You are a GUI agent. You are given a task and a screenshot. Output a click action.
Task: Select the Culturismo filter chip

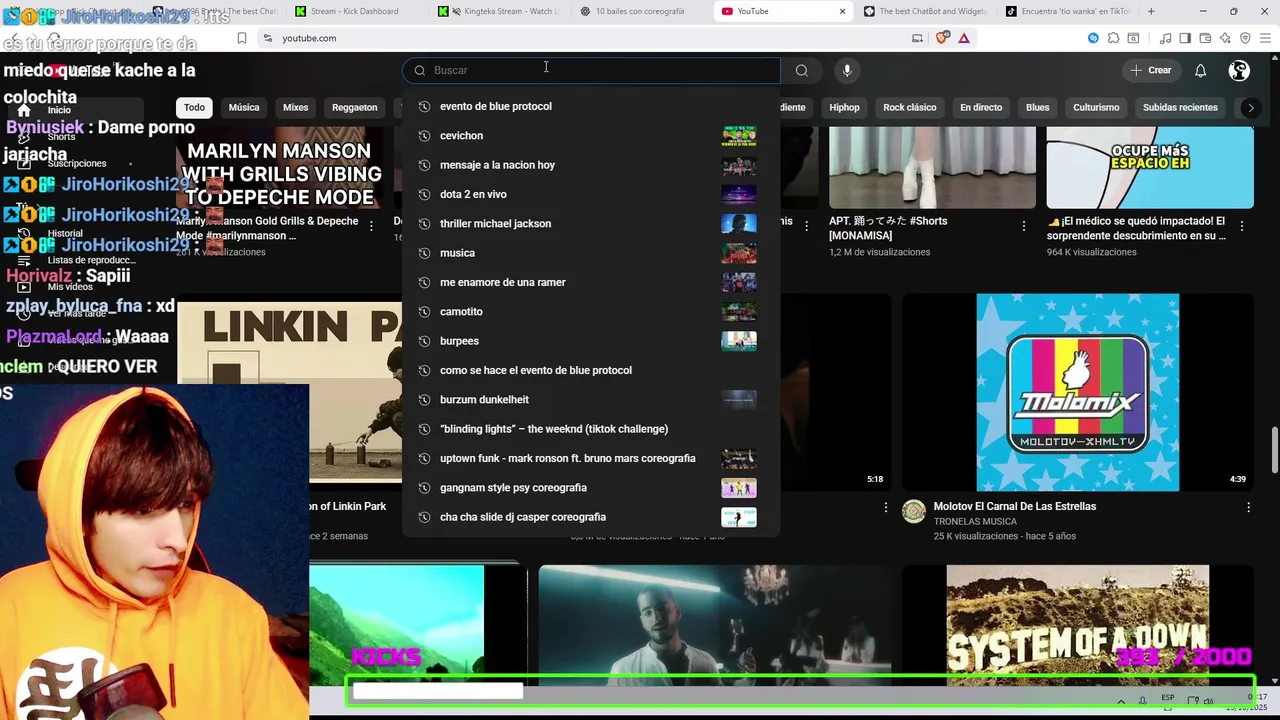point(1096,107)
